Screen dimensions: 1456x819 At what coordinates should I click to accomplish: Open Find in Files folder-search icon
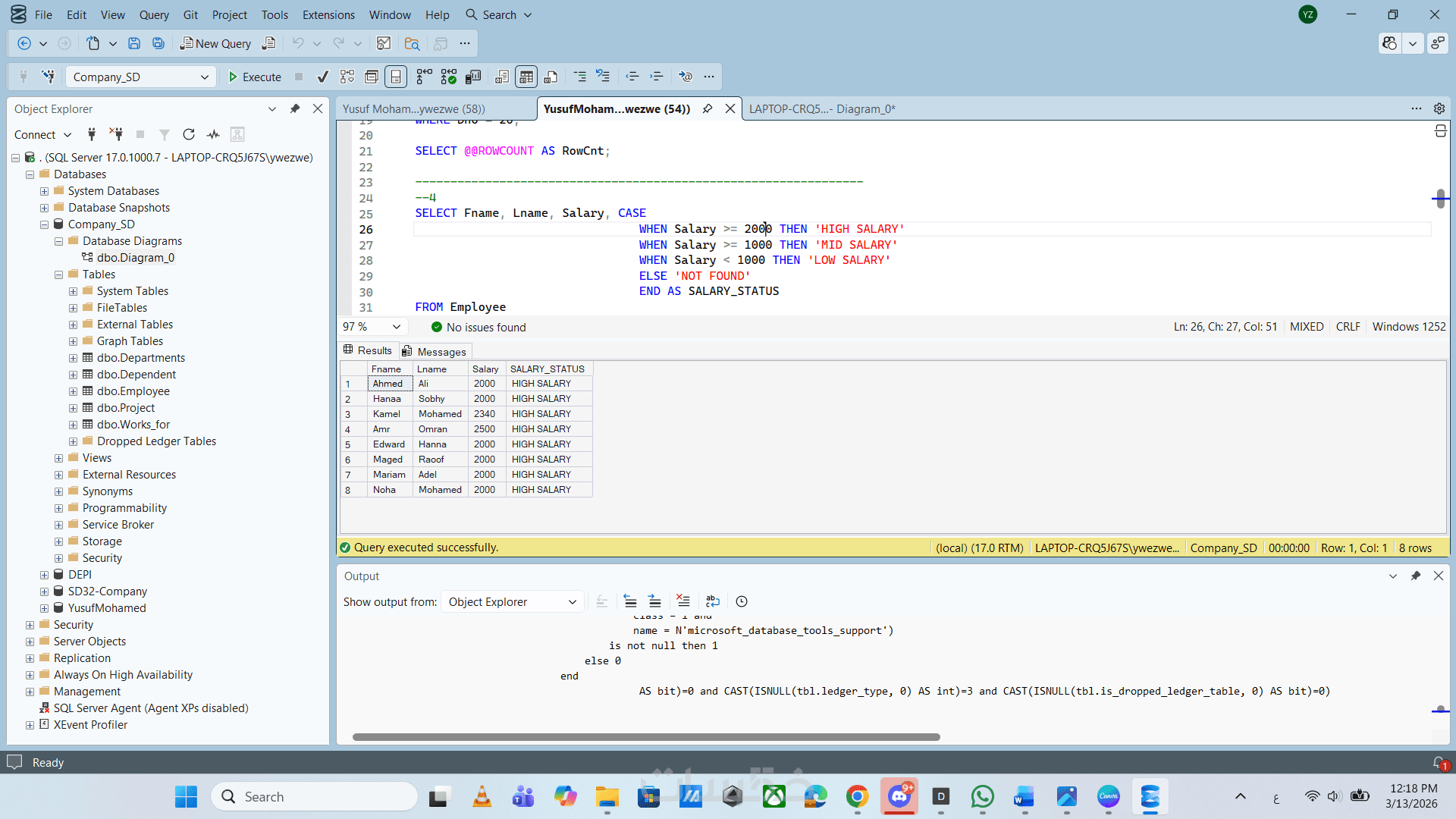coord(412,43)
